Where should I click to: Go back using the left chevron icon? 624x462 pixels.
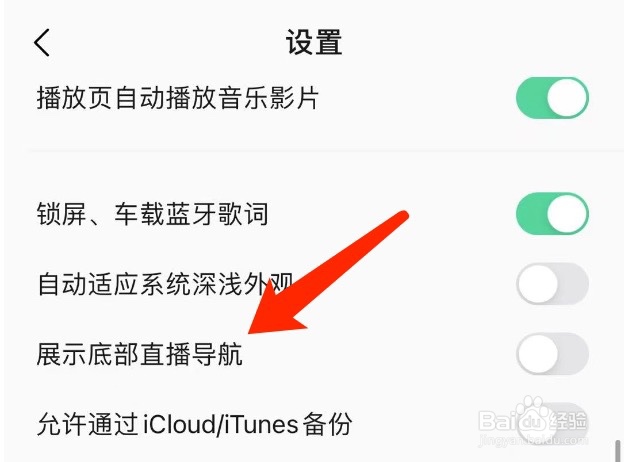[42, 43]
